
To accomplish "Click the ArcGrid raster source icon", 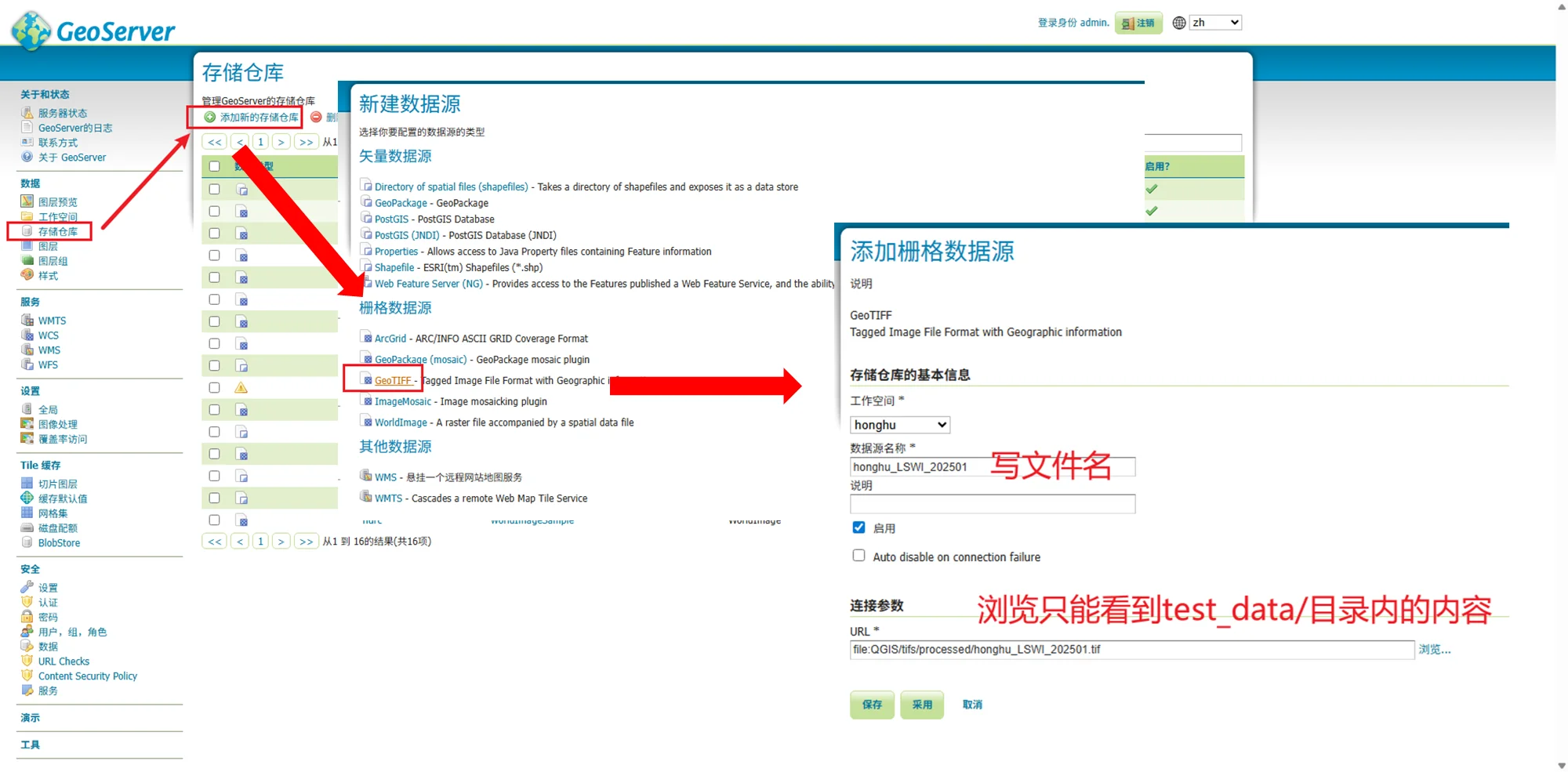I will pyautogui.click(x=366, y=338).
